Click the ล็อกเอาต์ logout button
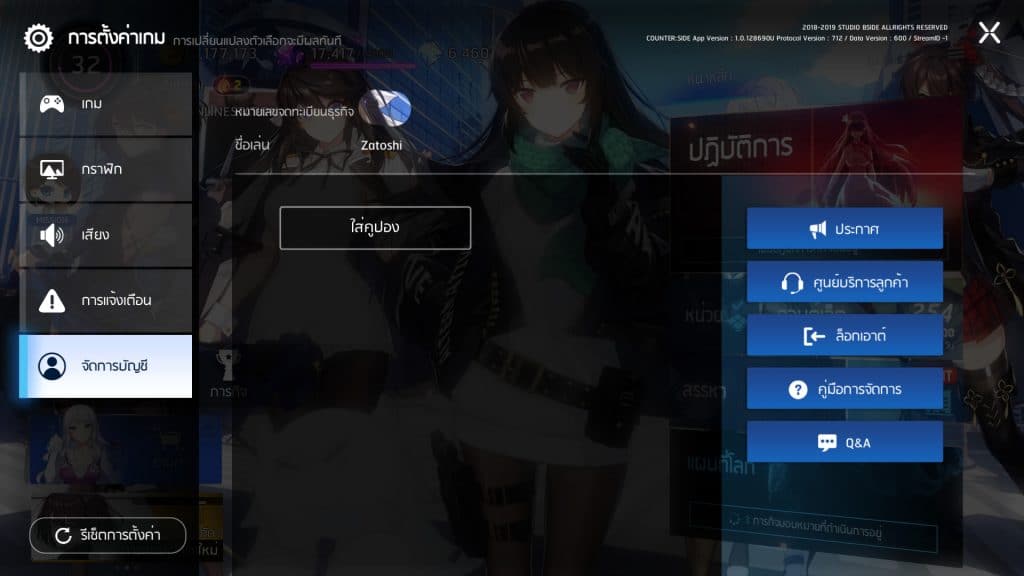Image resolution: width=1024 pixels, height=576 pixels. coord(844,336)
